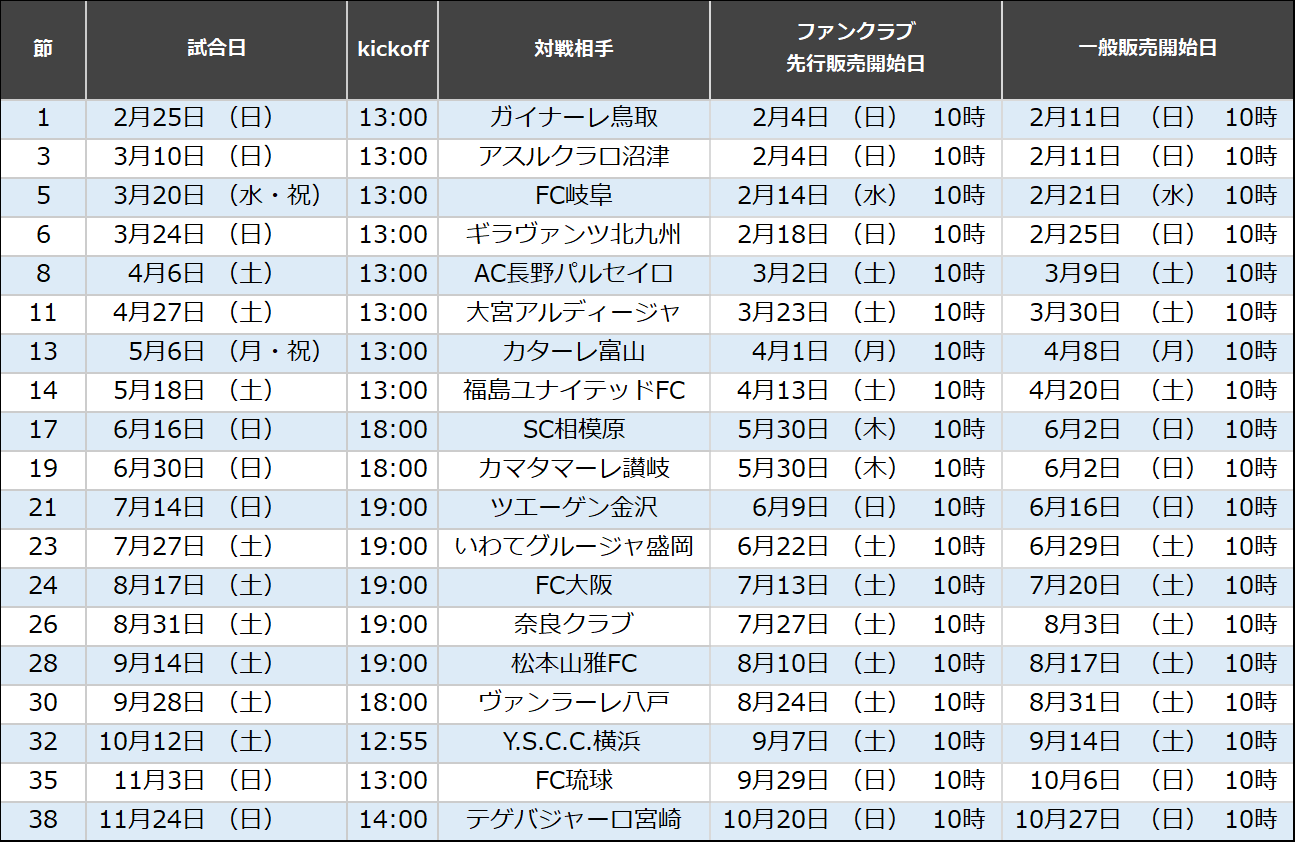Select opponent ツエーゲン金沢
Image resolution: width=1296 pixels, height=843 pixels.
click(x=574, y=508)
